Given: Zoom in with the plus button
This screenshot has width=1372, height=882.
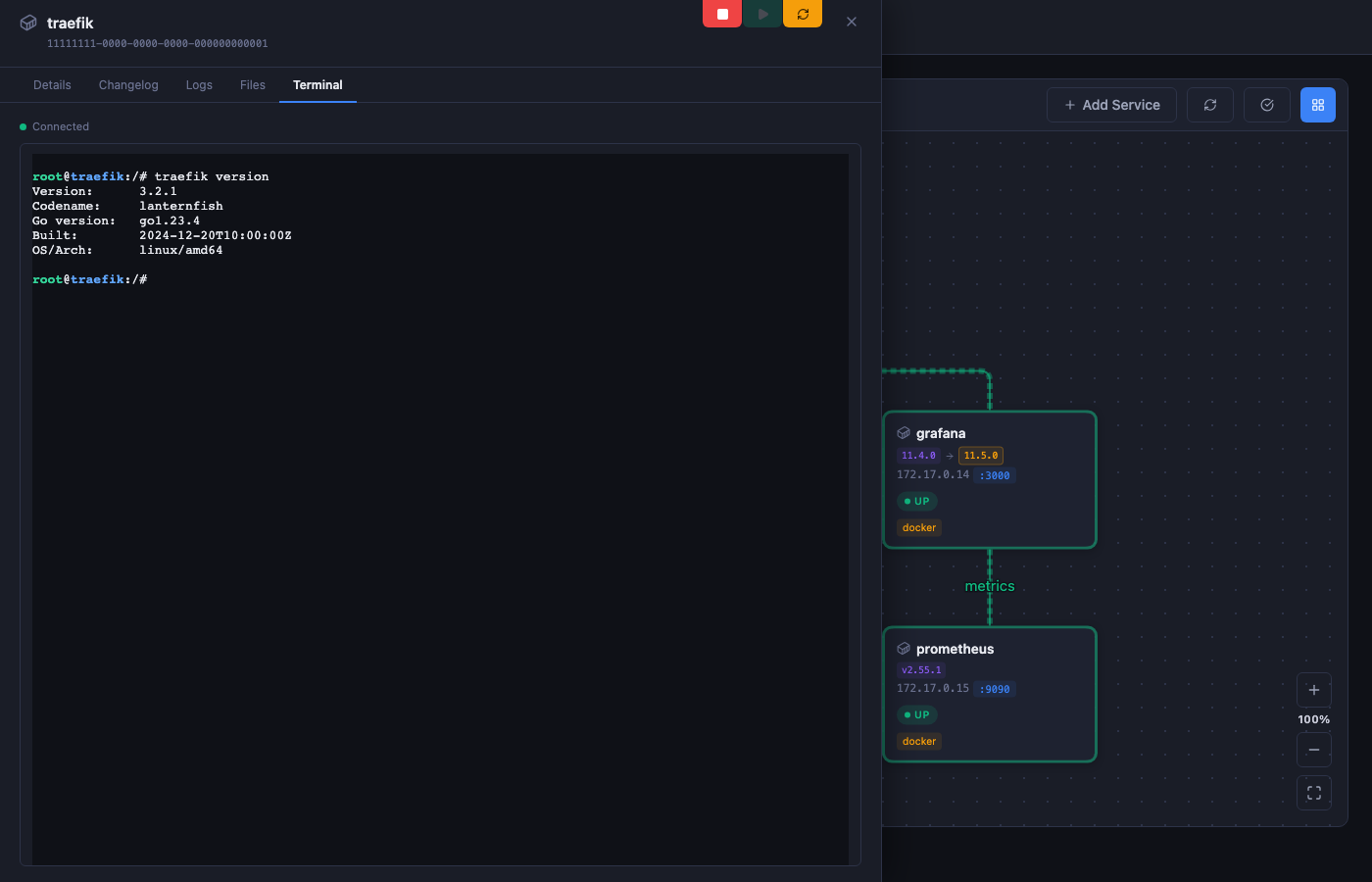Looking at the screenshot, I should point(1314,690).
